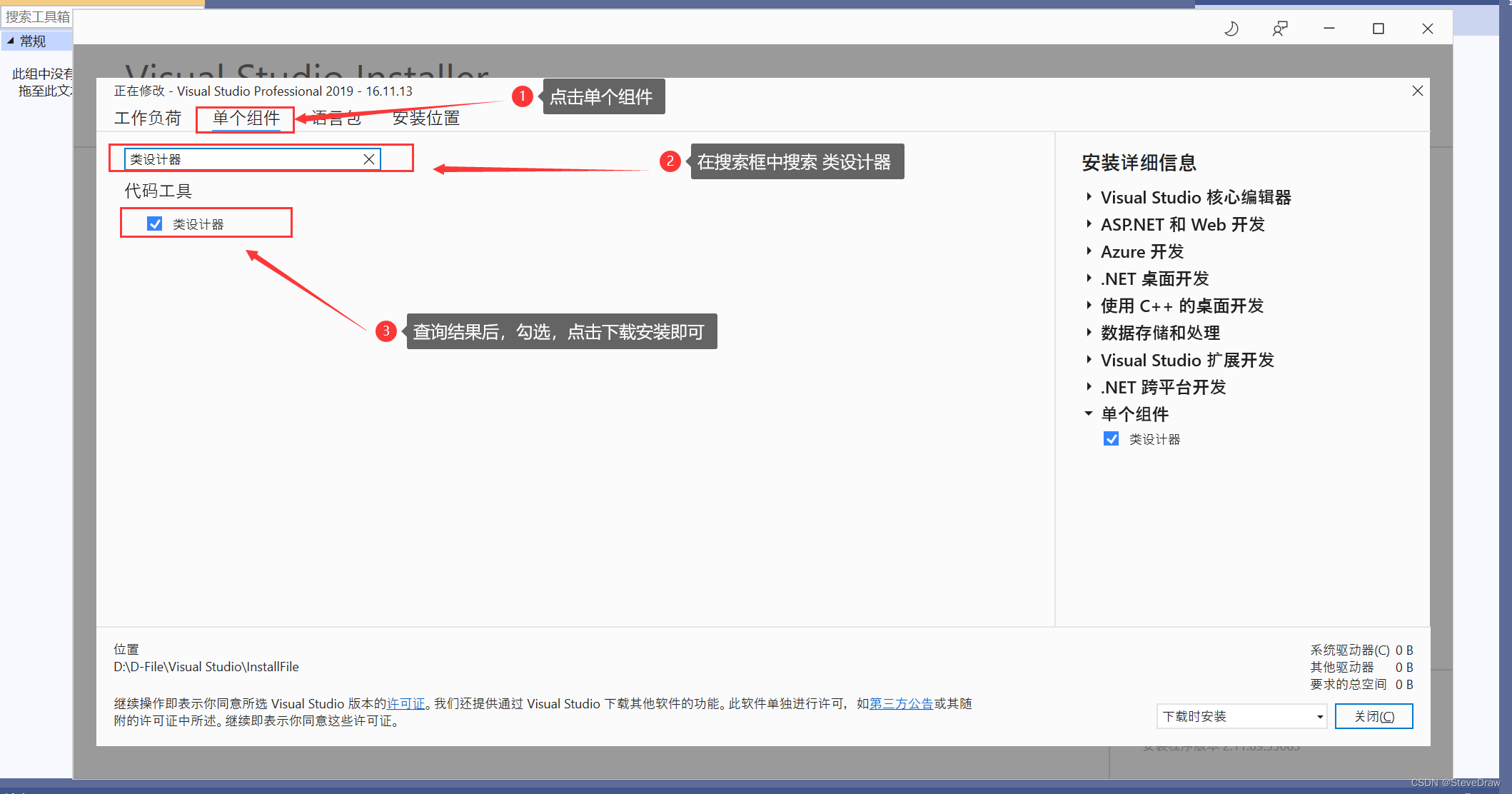Screen dimensions: 1512x794
Task: Select 代码工具 category heading
Action: [158, 191]
